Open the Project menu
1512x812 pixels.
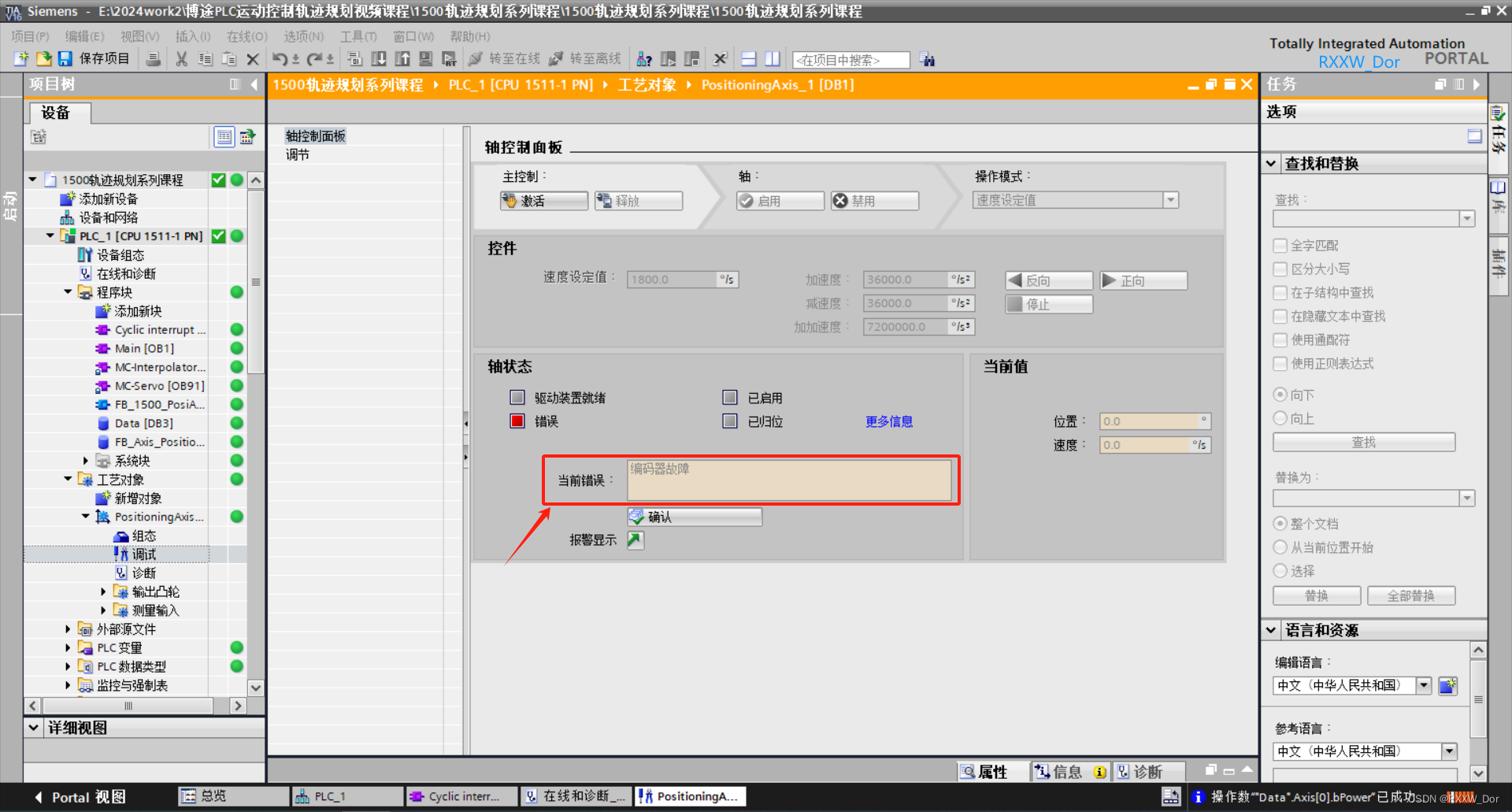click(x=30, y=36)
